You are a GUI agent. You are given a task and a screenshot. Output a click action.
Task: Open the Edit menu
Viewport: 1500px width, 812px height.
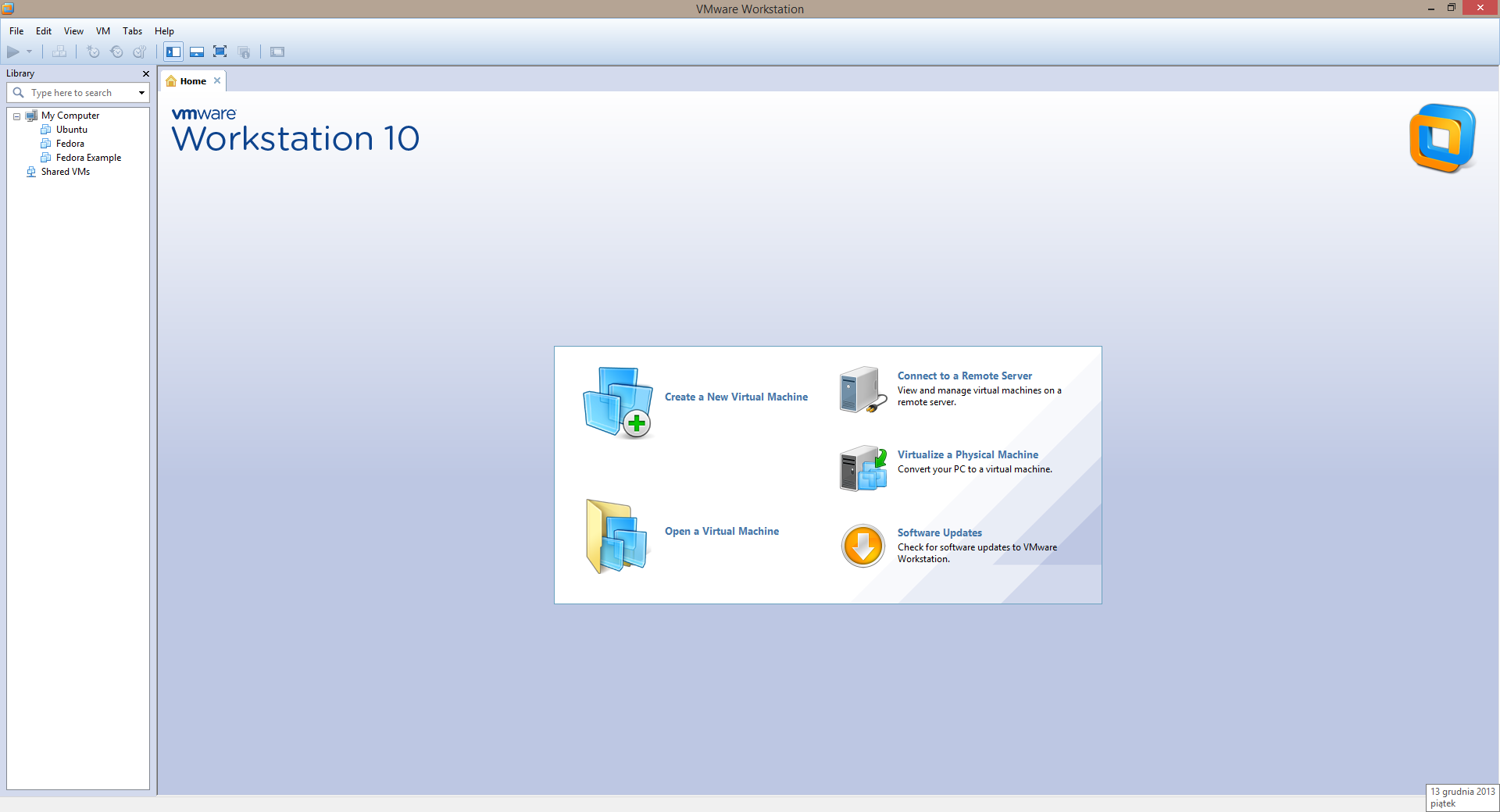click(x=44, y=31)
